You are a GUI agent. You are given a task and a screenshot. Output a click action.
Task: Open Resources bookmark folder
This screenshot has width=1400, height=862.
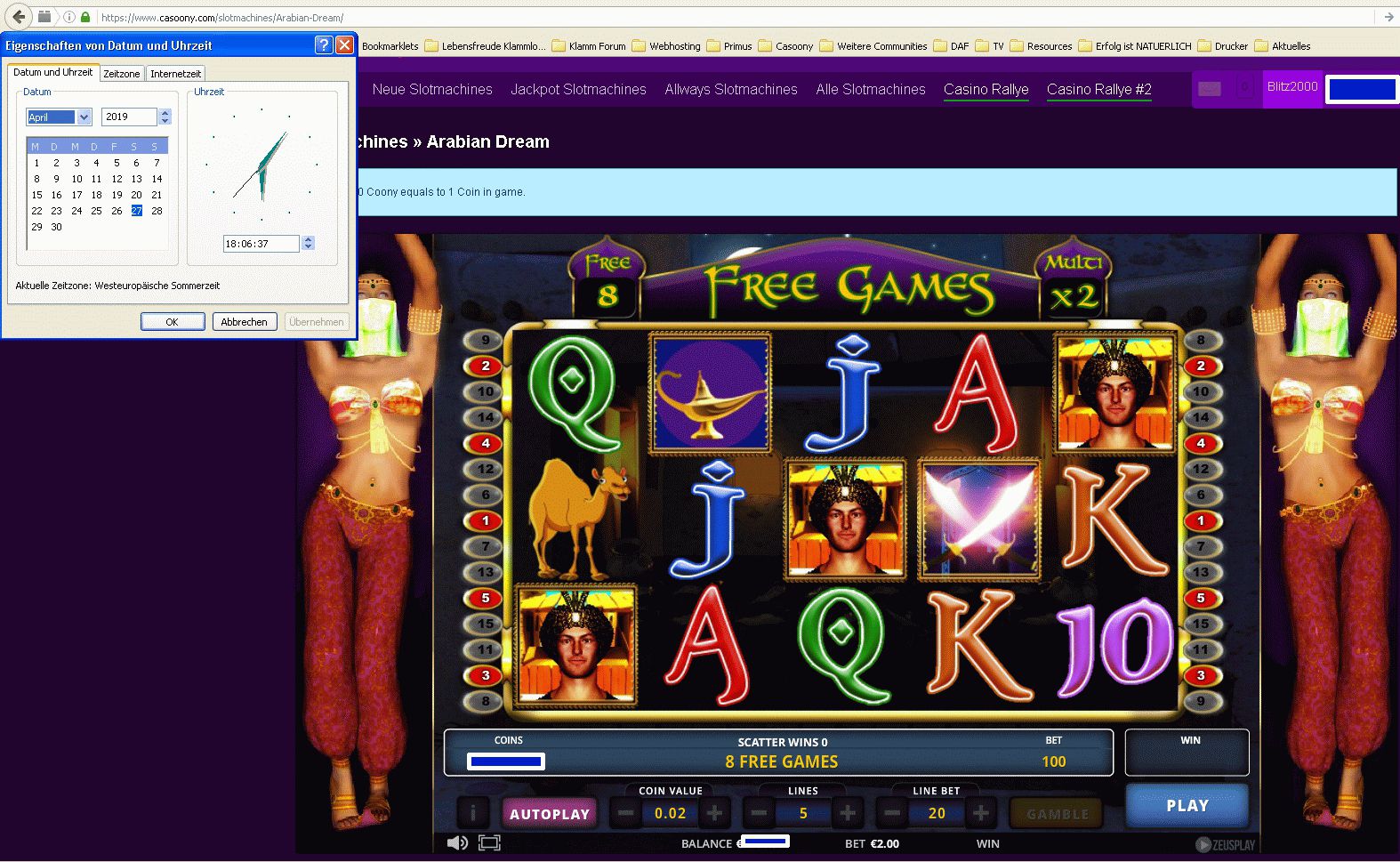[x=1041, y=46]
